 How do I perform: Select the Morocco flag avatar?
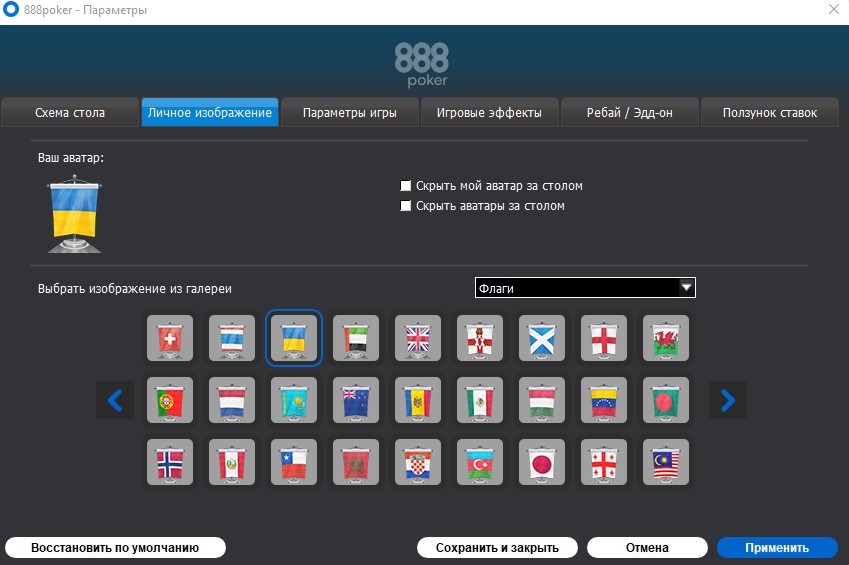[356, 462]
